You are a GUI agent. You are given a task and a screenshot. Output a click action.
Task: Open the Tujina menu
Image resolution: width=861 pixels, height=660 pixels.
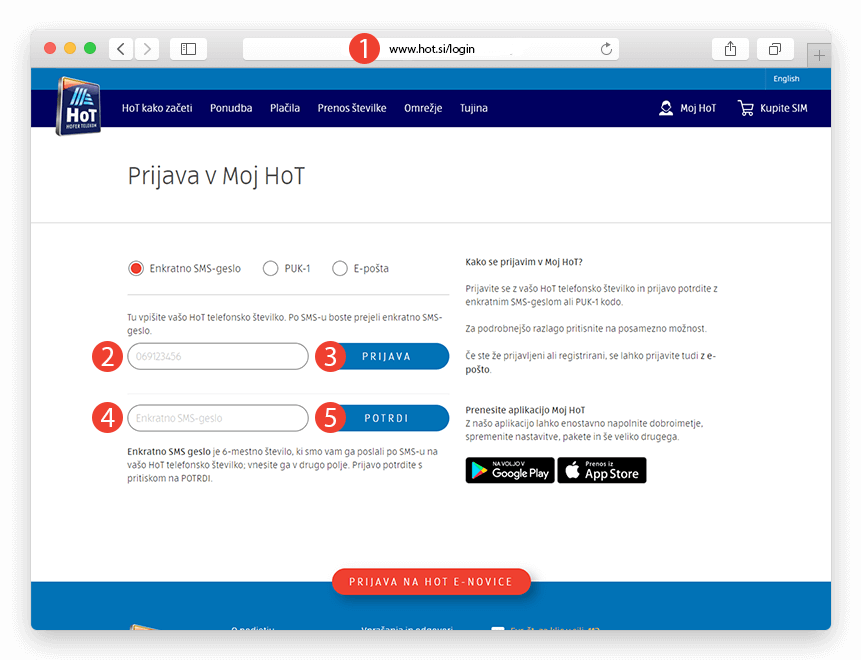point(474,108)
